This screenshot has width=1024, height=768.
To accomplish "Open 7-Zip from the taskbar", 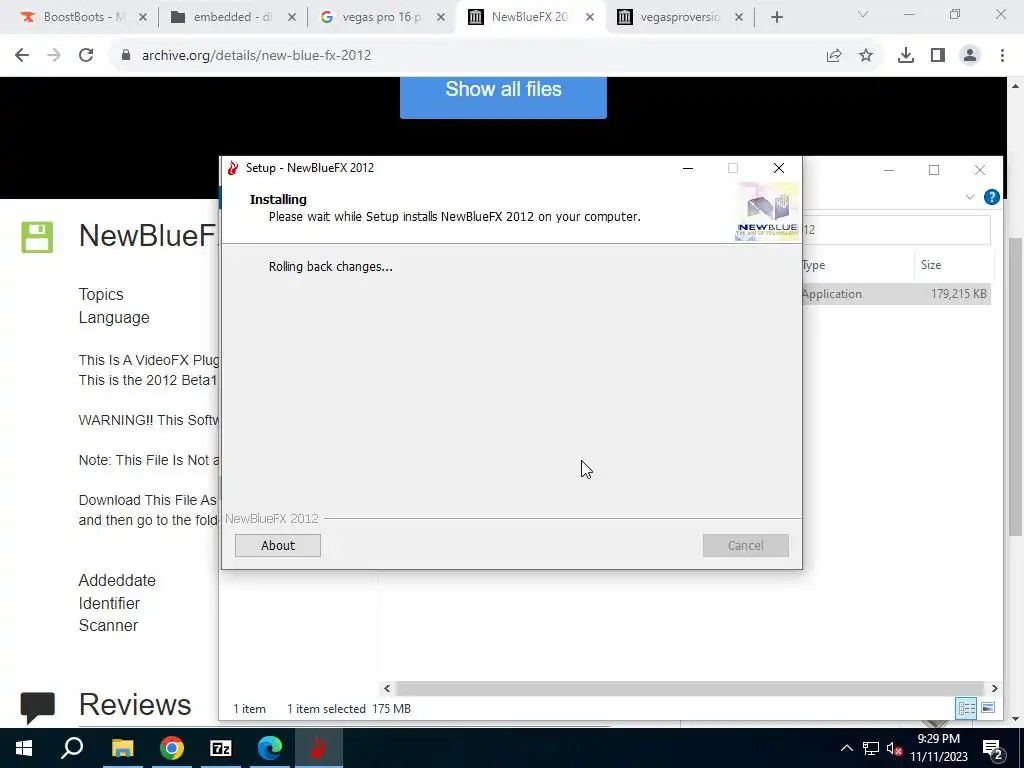I will point(221,748).
